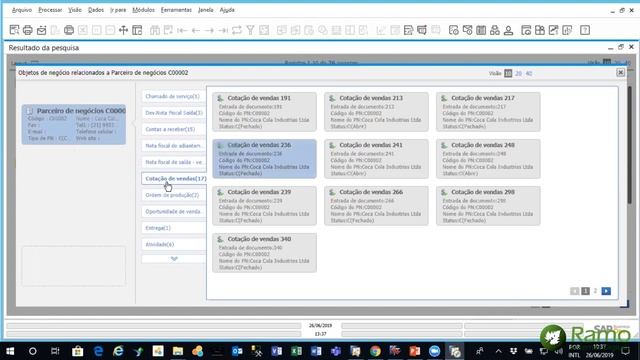The width and height of the screenshot is (640, 360).
Task: Open the Dados menu
Action: pos(96,10)
